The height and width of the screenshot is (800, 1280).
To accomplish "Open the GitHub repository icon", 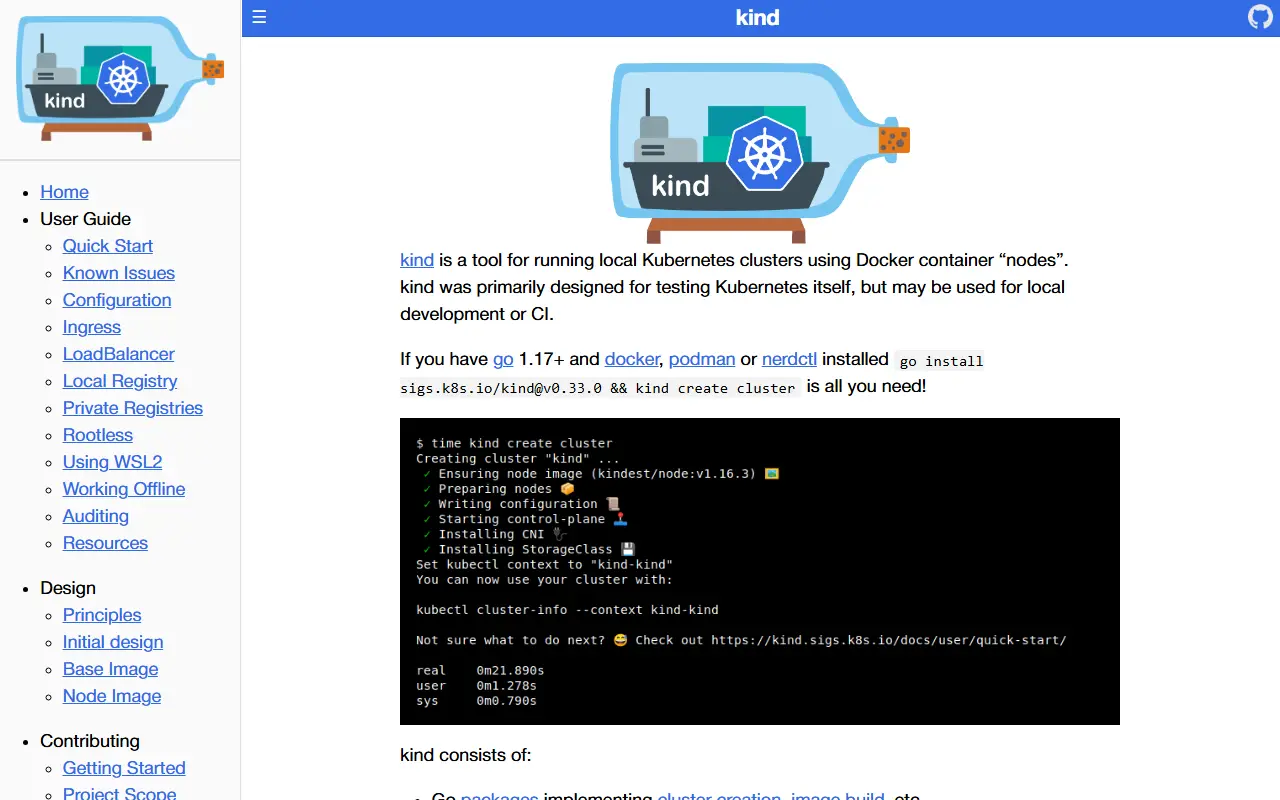I will pos(1261,17).
